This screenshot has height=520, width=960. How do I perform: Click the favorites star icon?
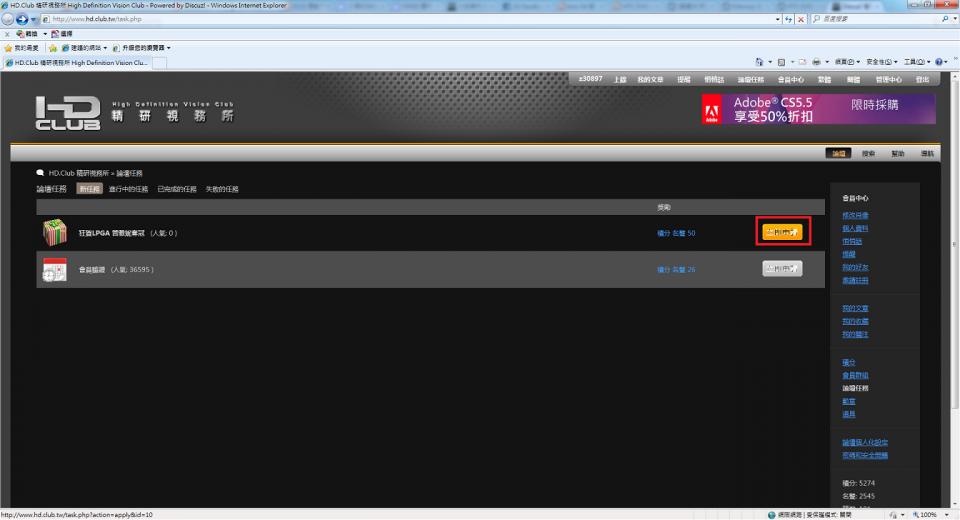point(8,48)
